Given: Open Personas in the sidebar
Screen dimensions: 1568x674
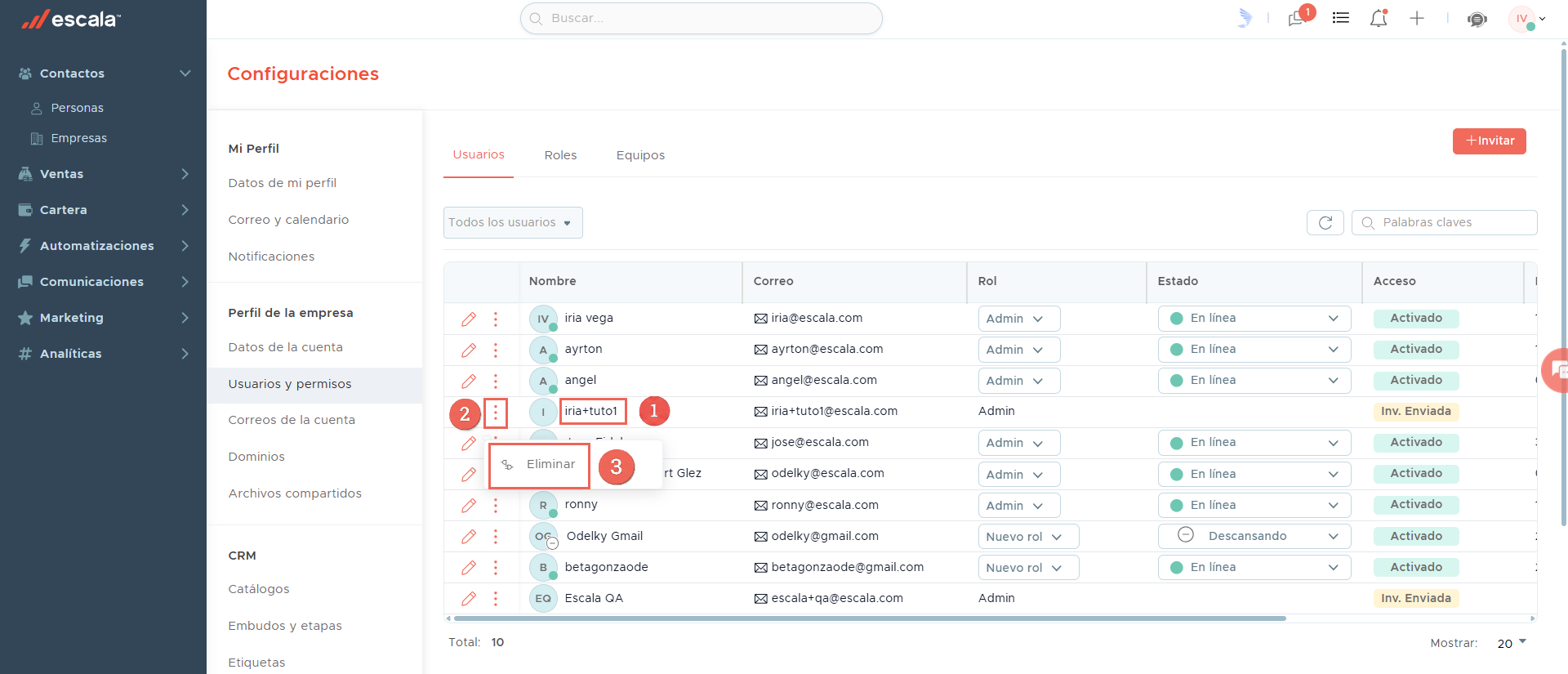Looking at the screenshot, I should coord(77,108).
